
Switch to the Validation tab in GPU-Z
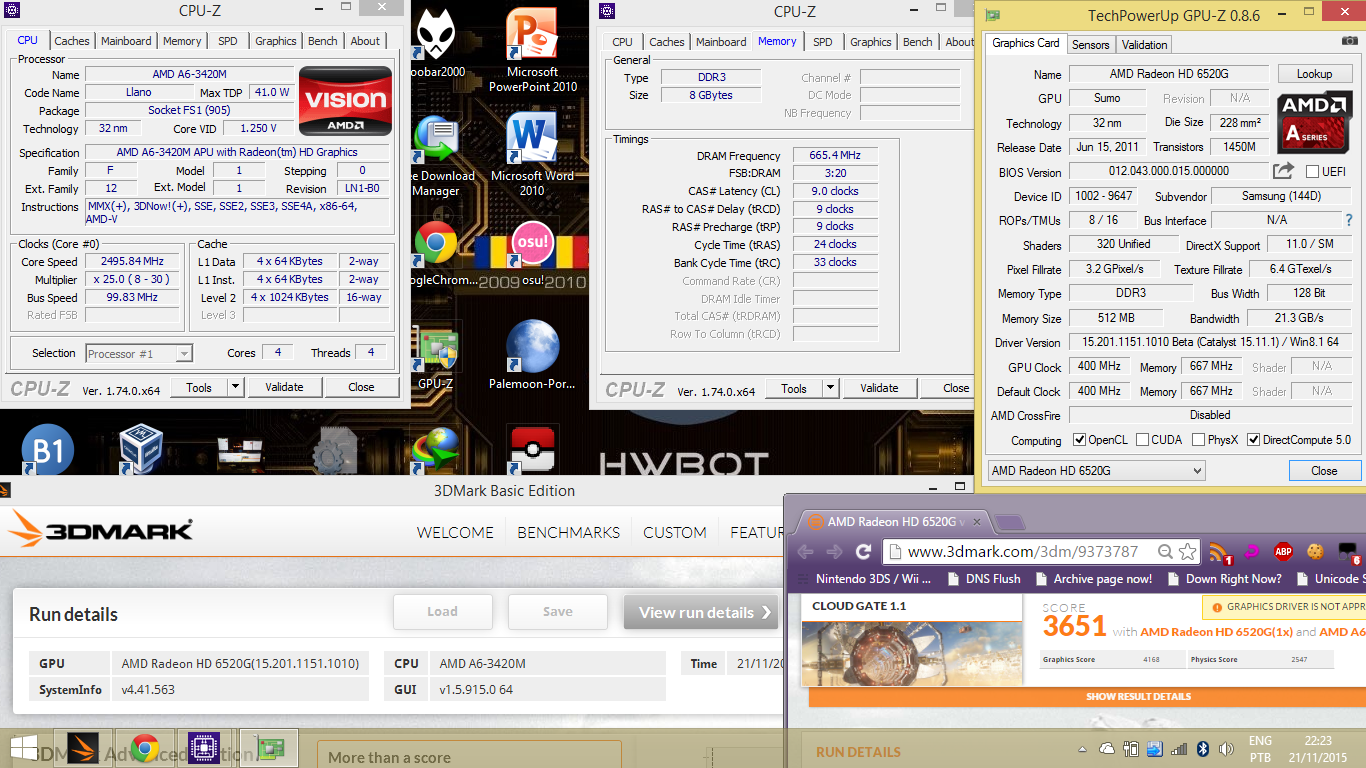click(1144, 45)
